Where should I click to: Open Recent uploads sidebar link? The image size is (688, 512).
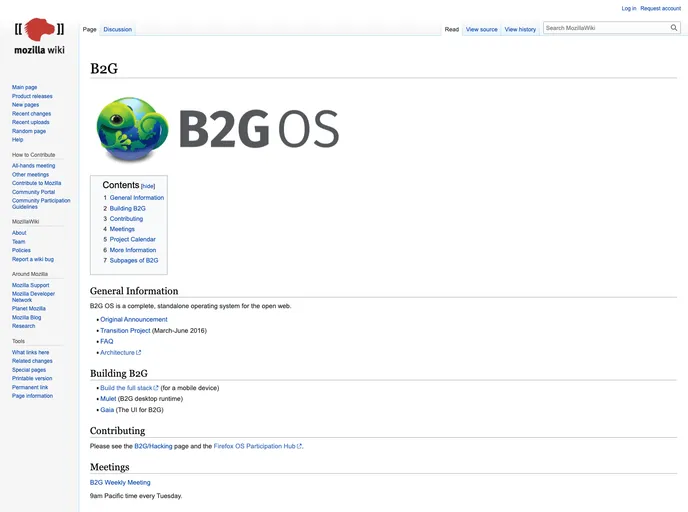coord(31,122)
